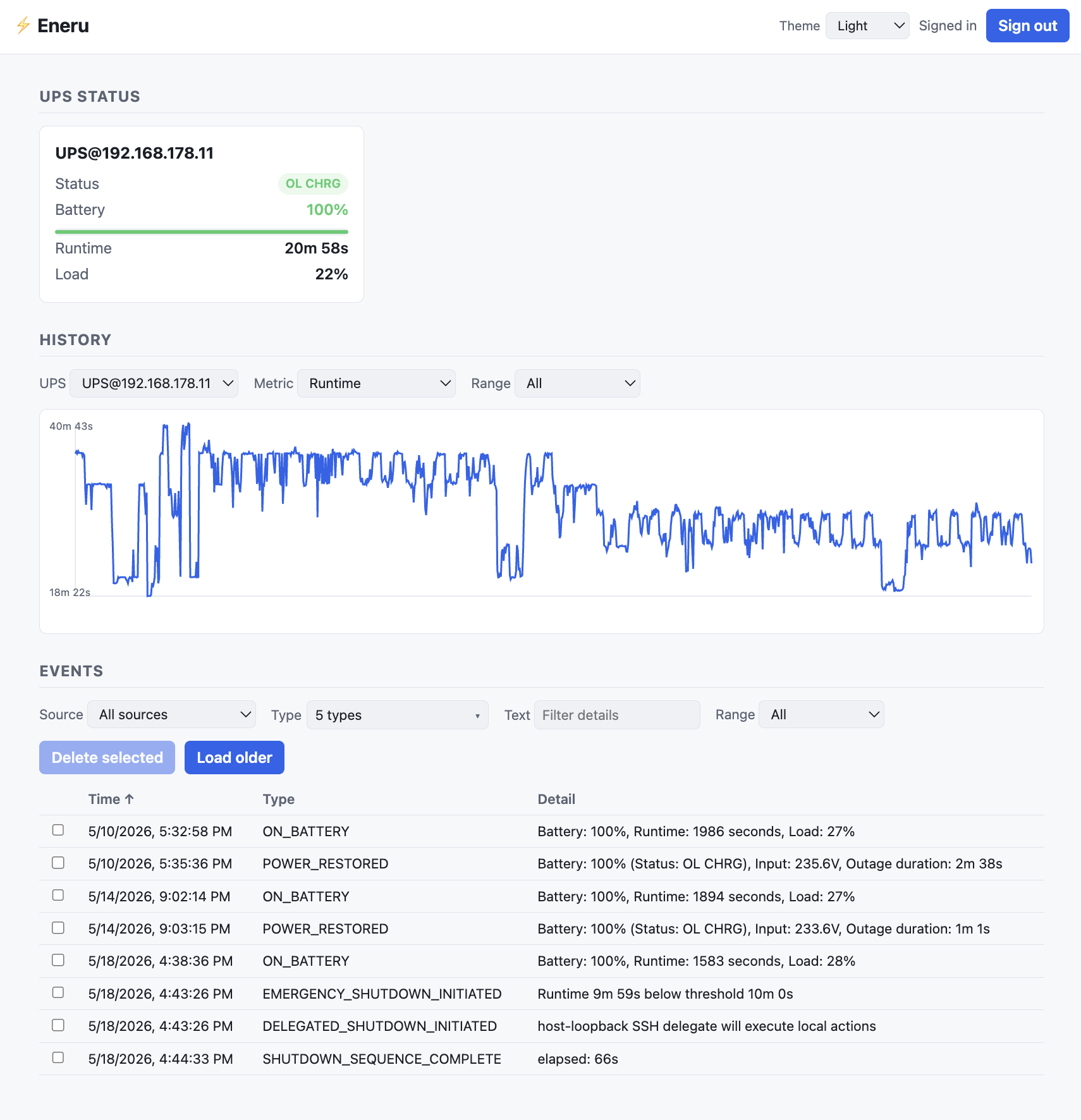Screen dimensions: 1081x1120
Task: Click the sort arrow on the Time column
Action: click(x=130, y=799)
